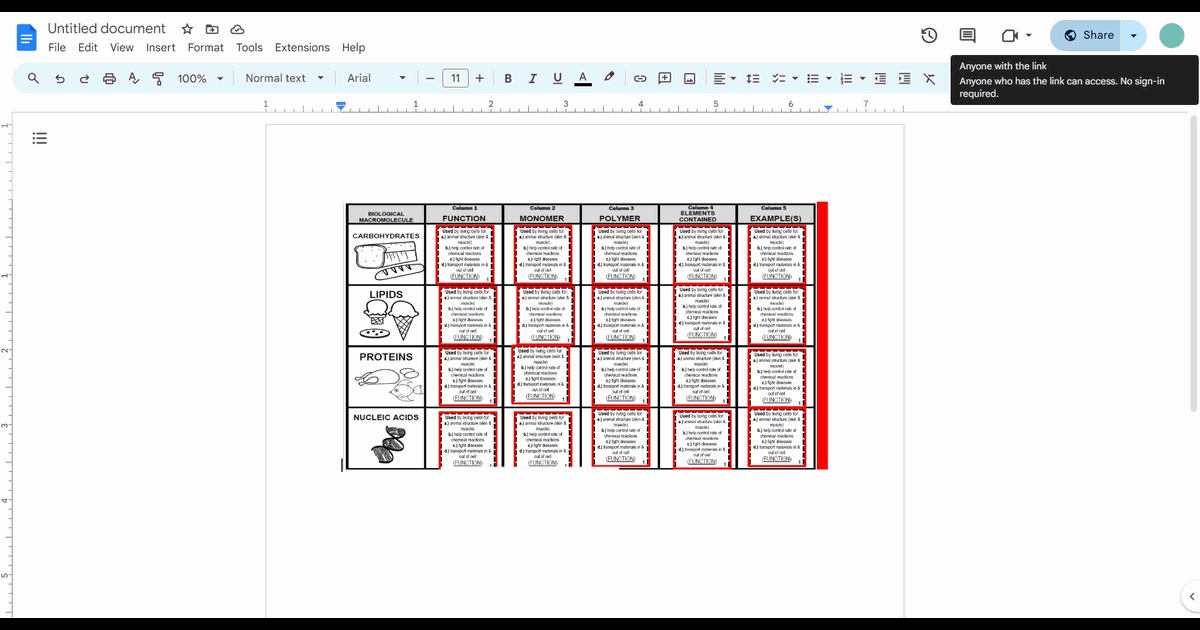Star the Untitled document
1200x630 pixels.
click(x=187, y=29)
